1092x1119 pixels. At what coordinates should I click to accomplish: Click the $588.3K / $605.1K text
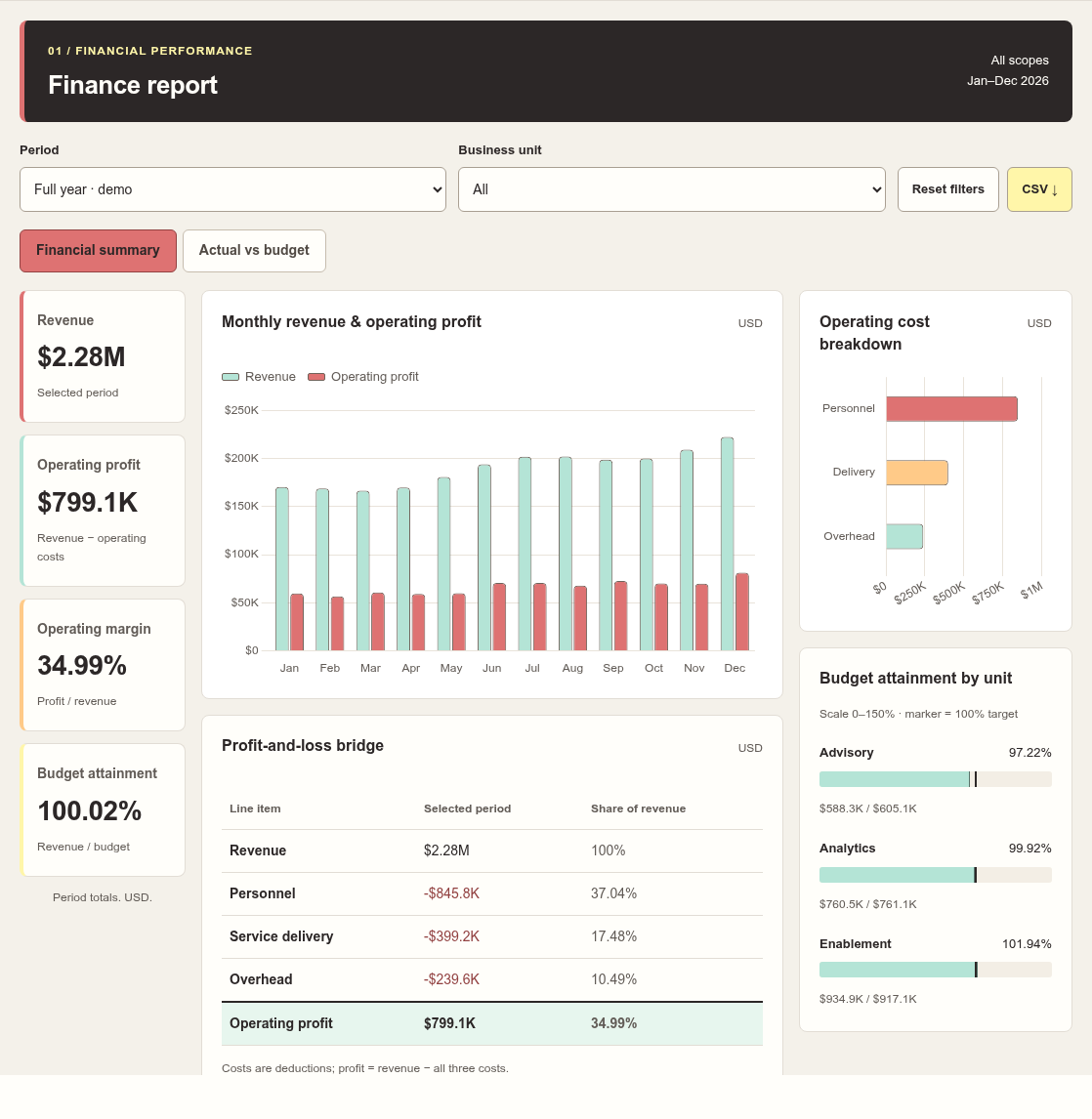(868, 808)
